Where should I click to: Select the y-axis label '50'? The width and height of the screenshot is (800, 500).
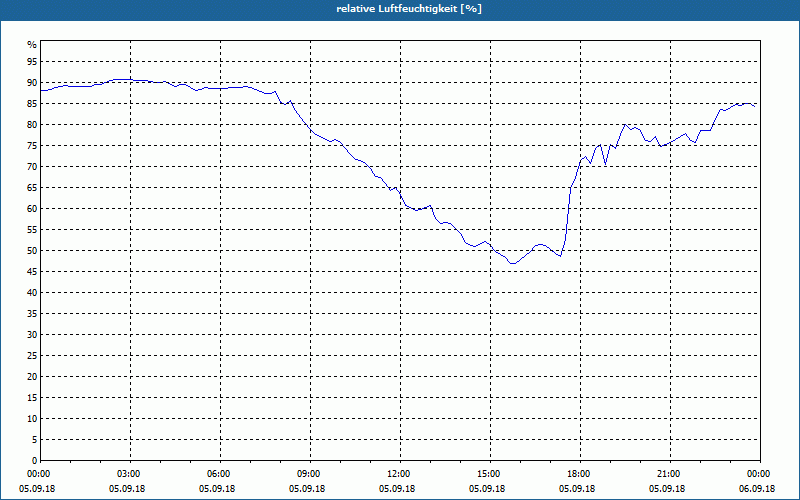click(x=32, y=251)
